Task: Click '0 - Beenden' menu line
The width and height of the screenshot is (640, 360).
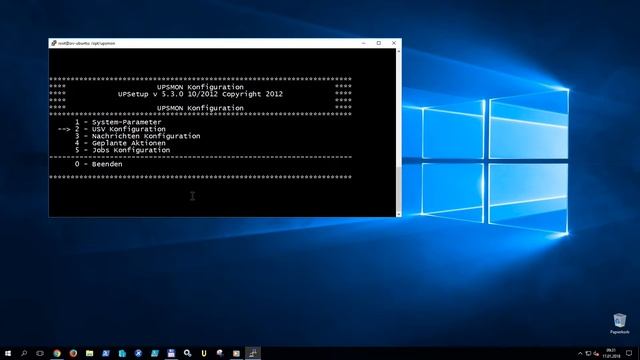Action: (98, 164)
